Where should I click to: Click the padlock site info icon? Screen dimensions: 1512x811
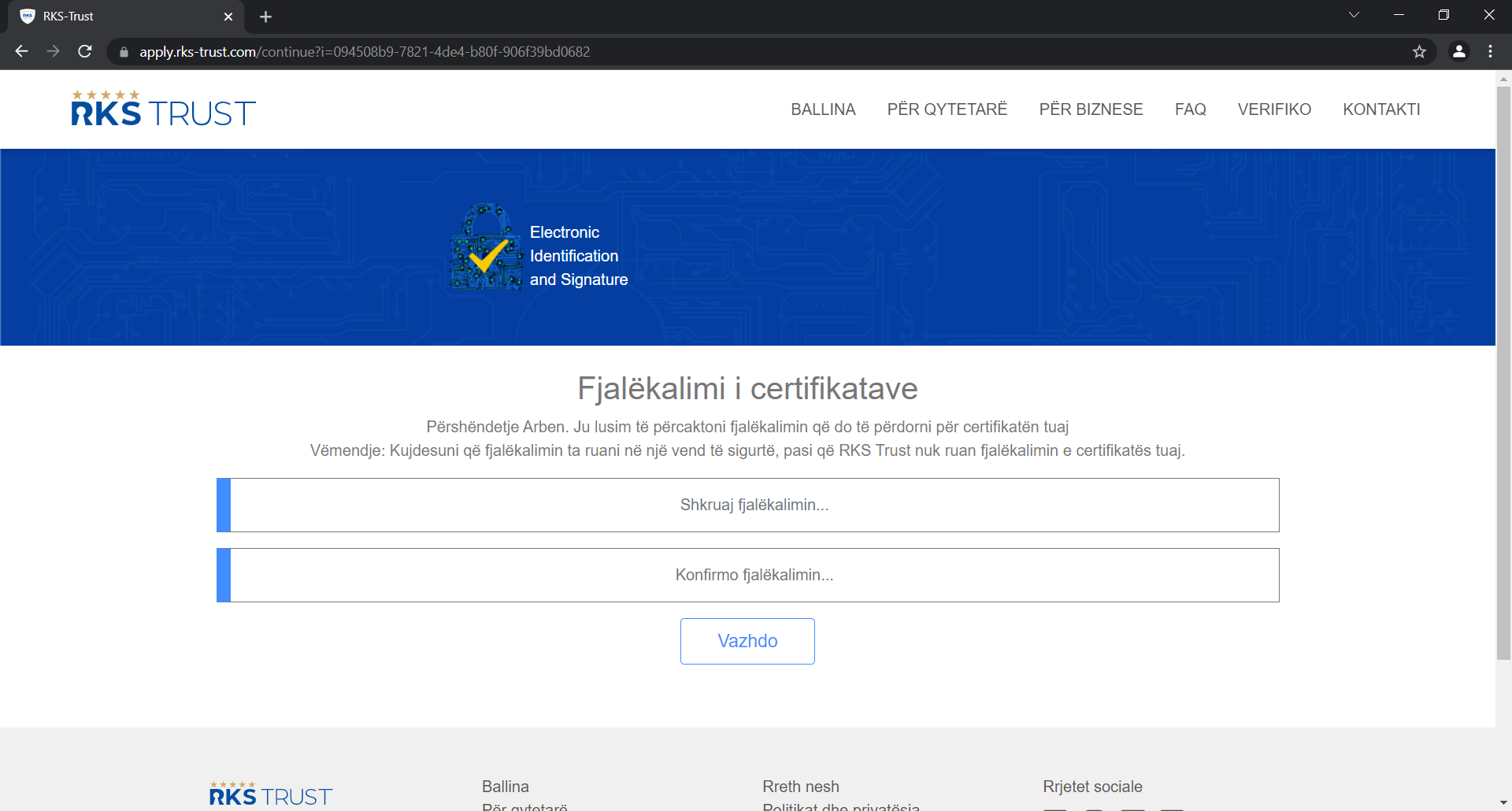[x=124, y=52]
